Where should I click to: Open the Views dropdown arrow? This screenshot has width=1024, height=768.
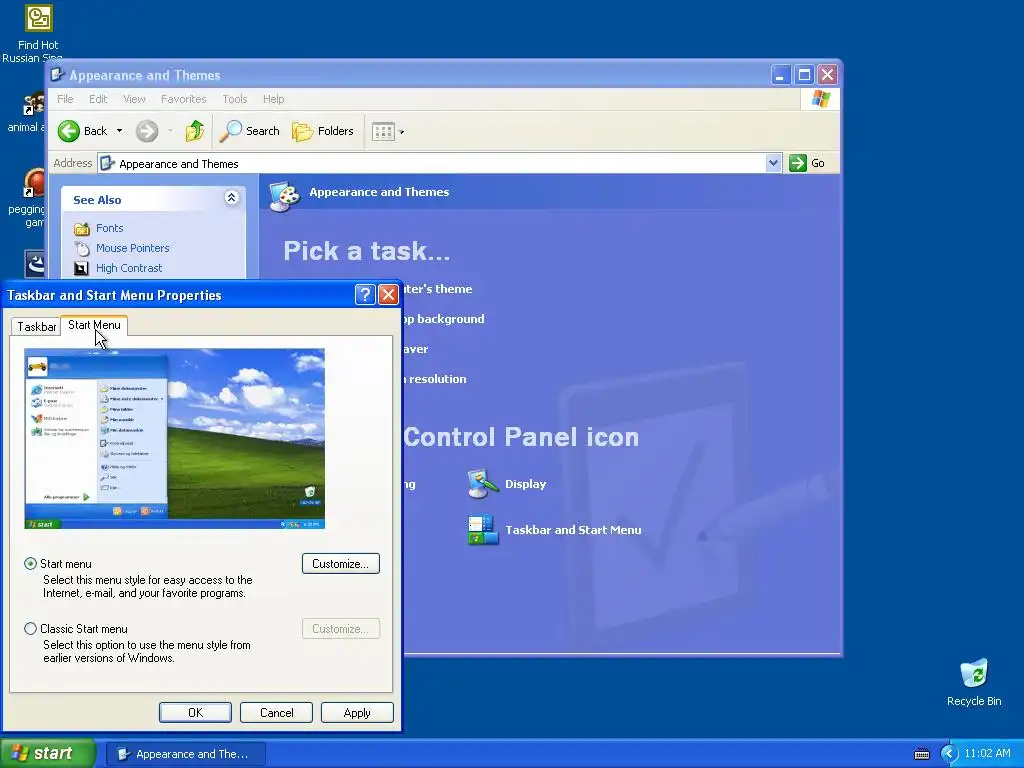[x=402, y=132]
